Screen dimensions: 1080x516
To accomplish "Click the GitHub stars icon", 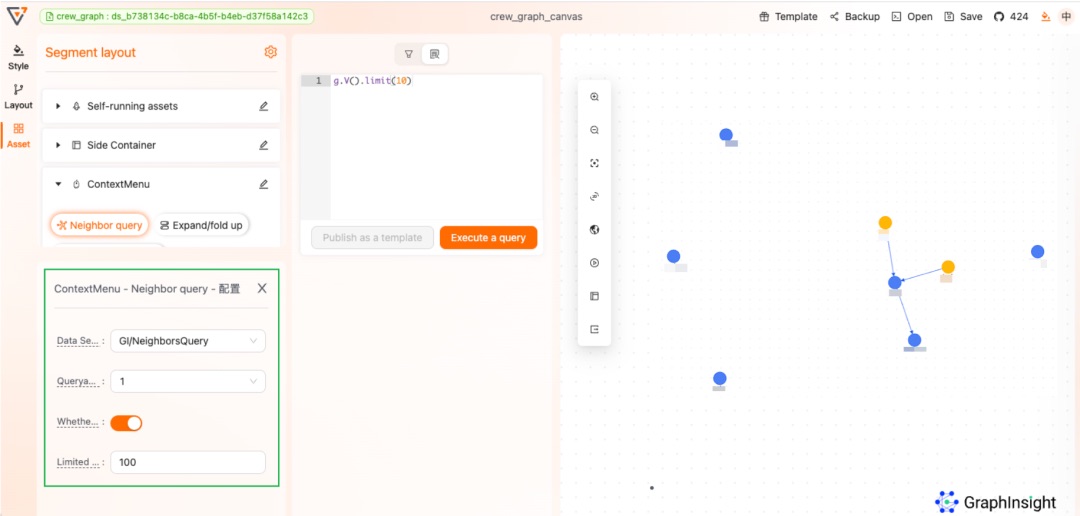I will click(998, 17).
